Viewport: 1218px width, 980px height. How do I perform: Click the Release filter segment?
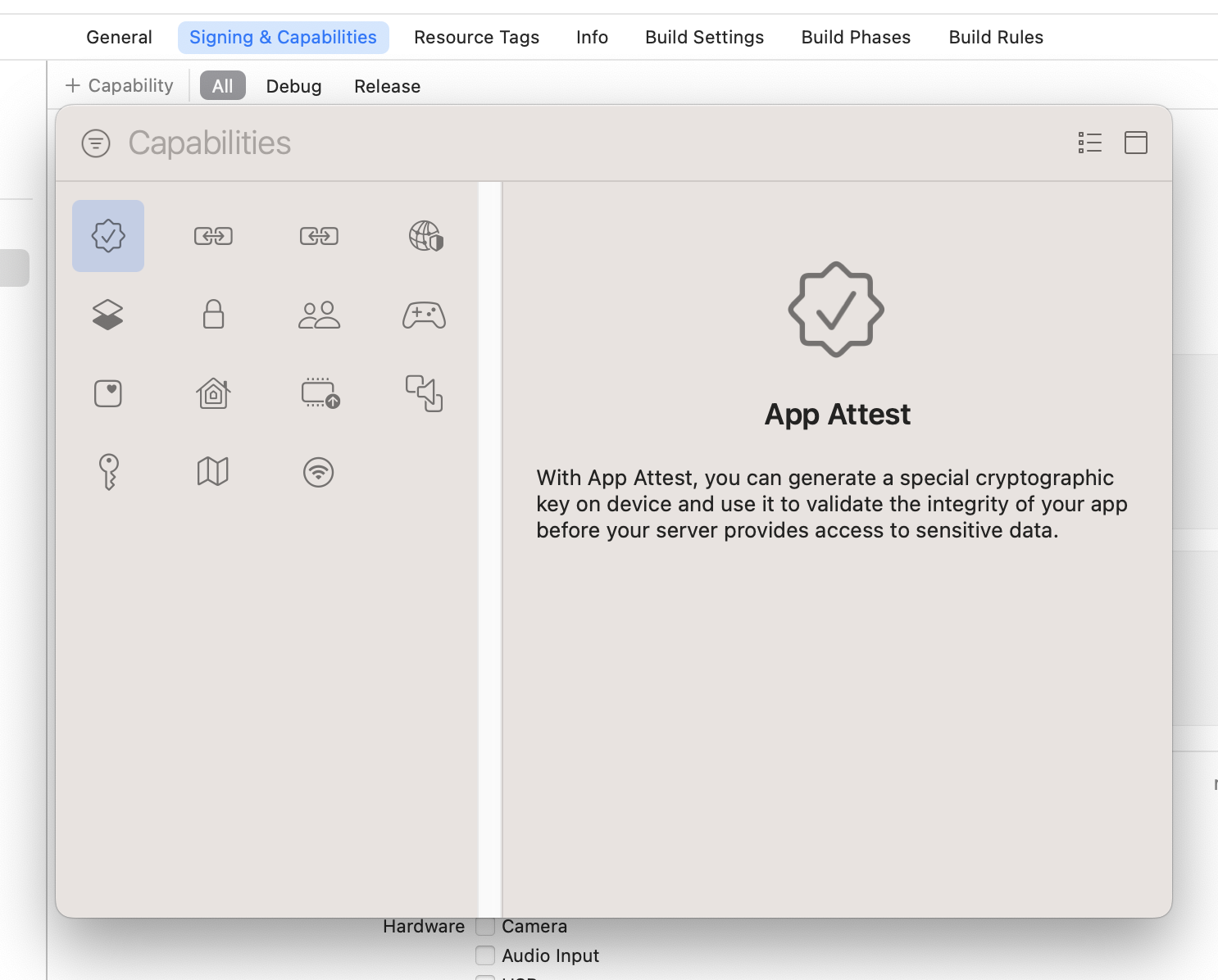pyautogui.click(x=387, y=86)
